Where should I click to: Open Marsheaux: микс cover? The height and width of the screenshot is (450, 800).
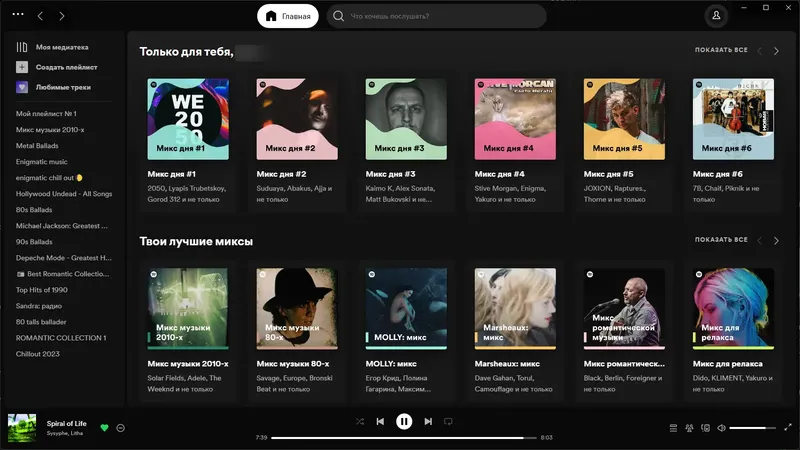coord(515,309)
